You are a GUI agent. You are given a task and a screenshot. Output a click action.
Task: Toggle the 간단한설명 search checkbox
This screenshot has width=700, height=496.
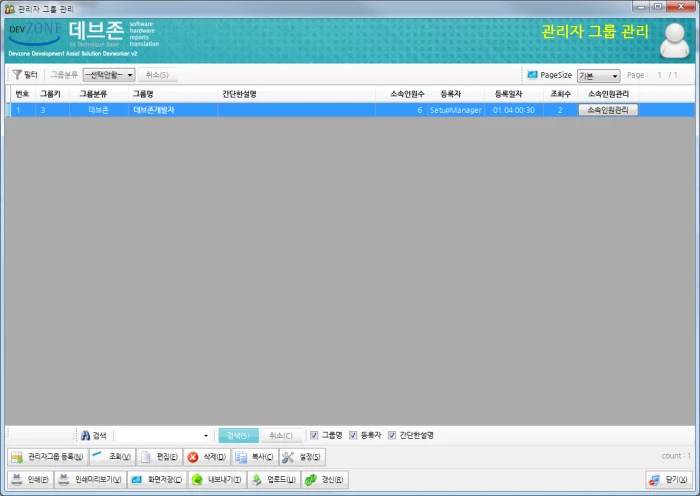click(x=392, y=435)
